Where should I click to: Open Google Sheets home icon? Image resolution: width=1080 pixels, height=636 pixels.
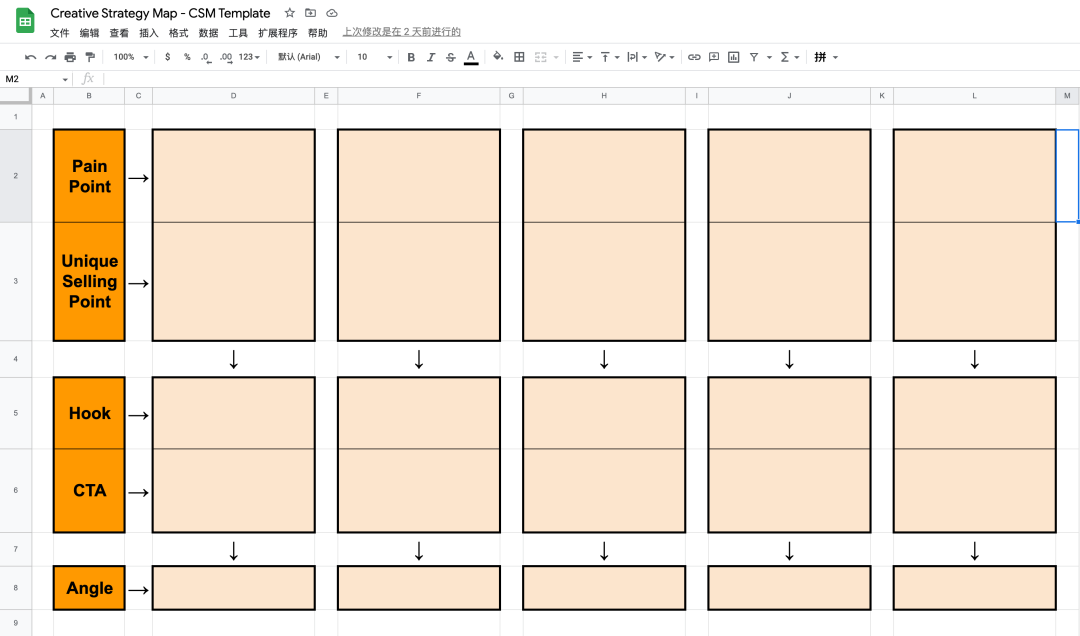(25, 21)
